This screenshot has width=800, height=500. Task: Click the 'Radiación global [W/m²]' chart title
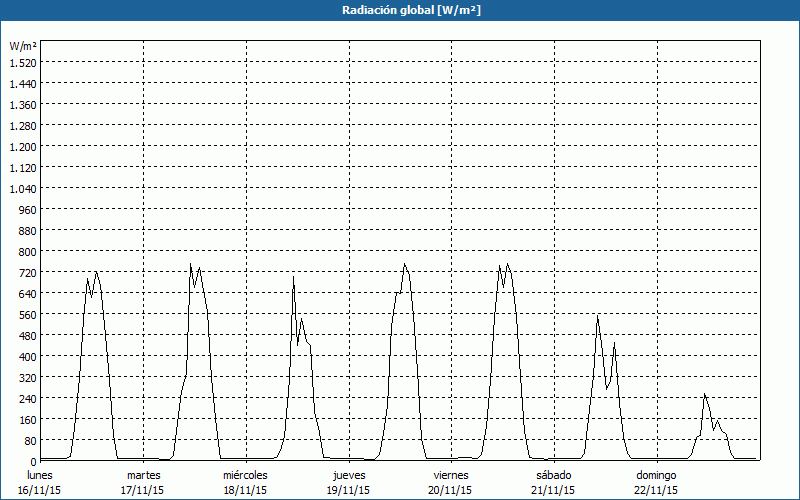(x=411, y=10)
